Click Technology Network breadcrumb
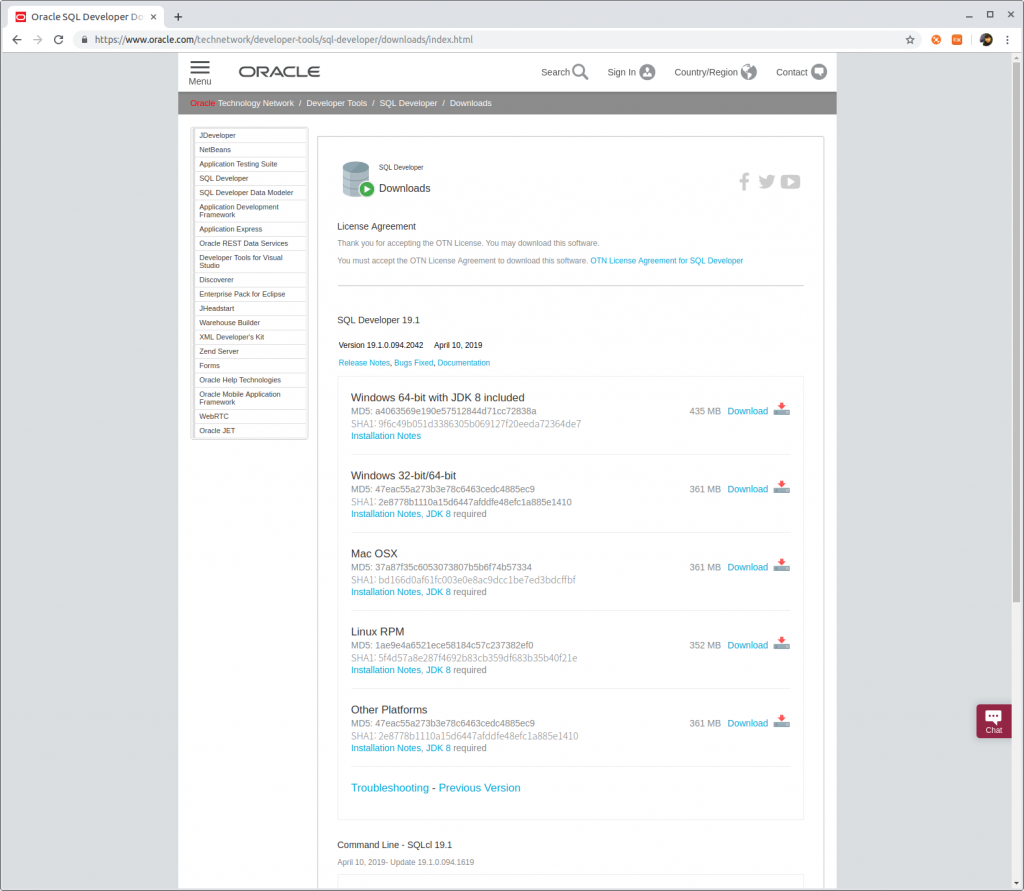1024x891 pixels. tap(255, 103)
